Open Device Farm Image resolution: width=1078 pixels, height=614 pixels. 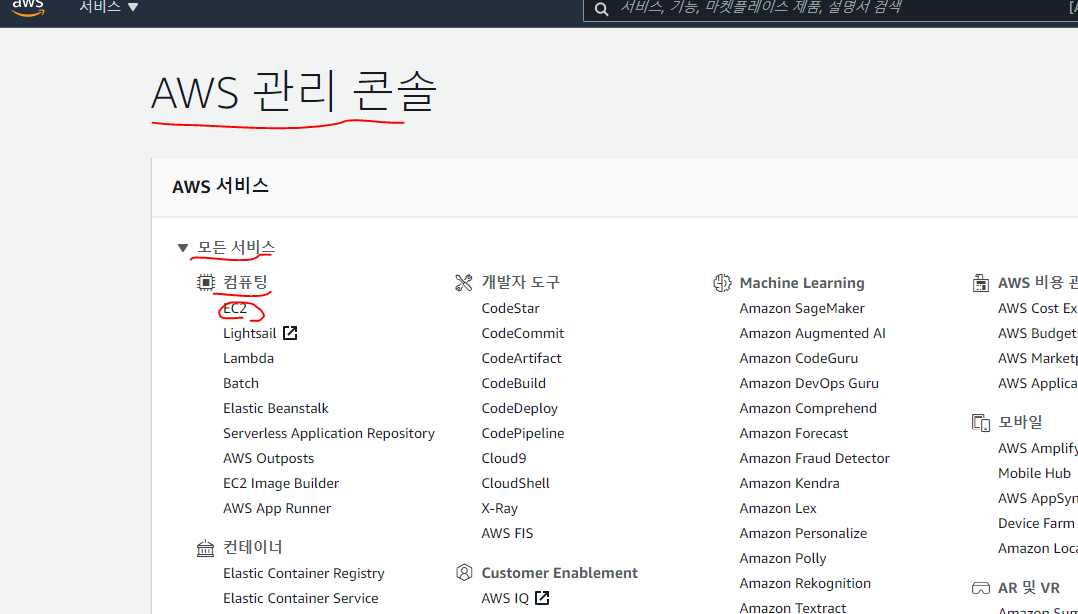point(1035,523)
